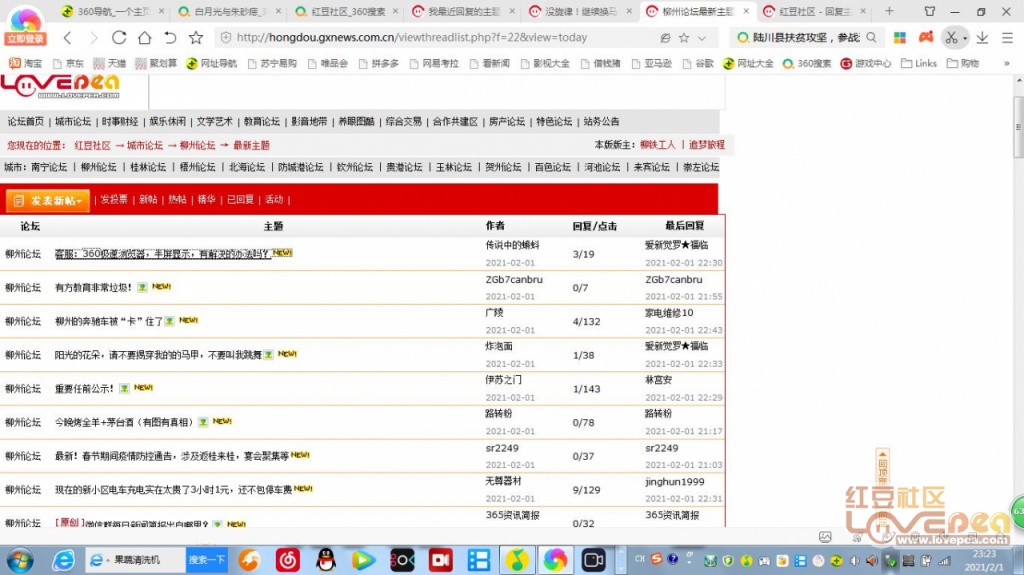Screen dimensions: 1024x575
Task: Select 崇左论坛 in the city list
Action: point(701,167)
